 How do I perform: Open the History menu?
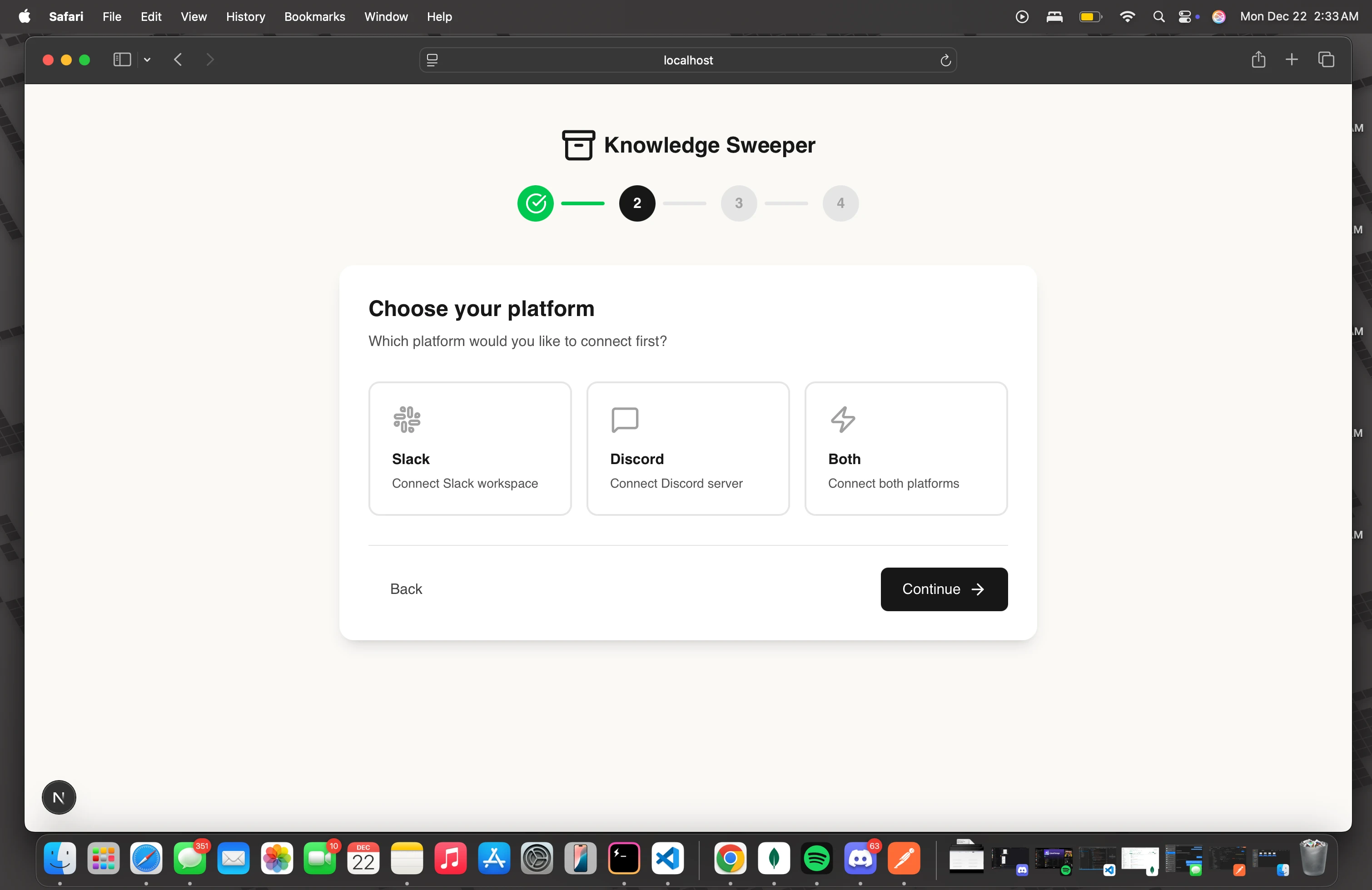[x=245, y=16]
